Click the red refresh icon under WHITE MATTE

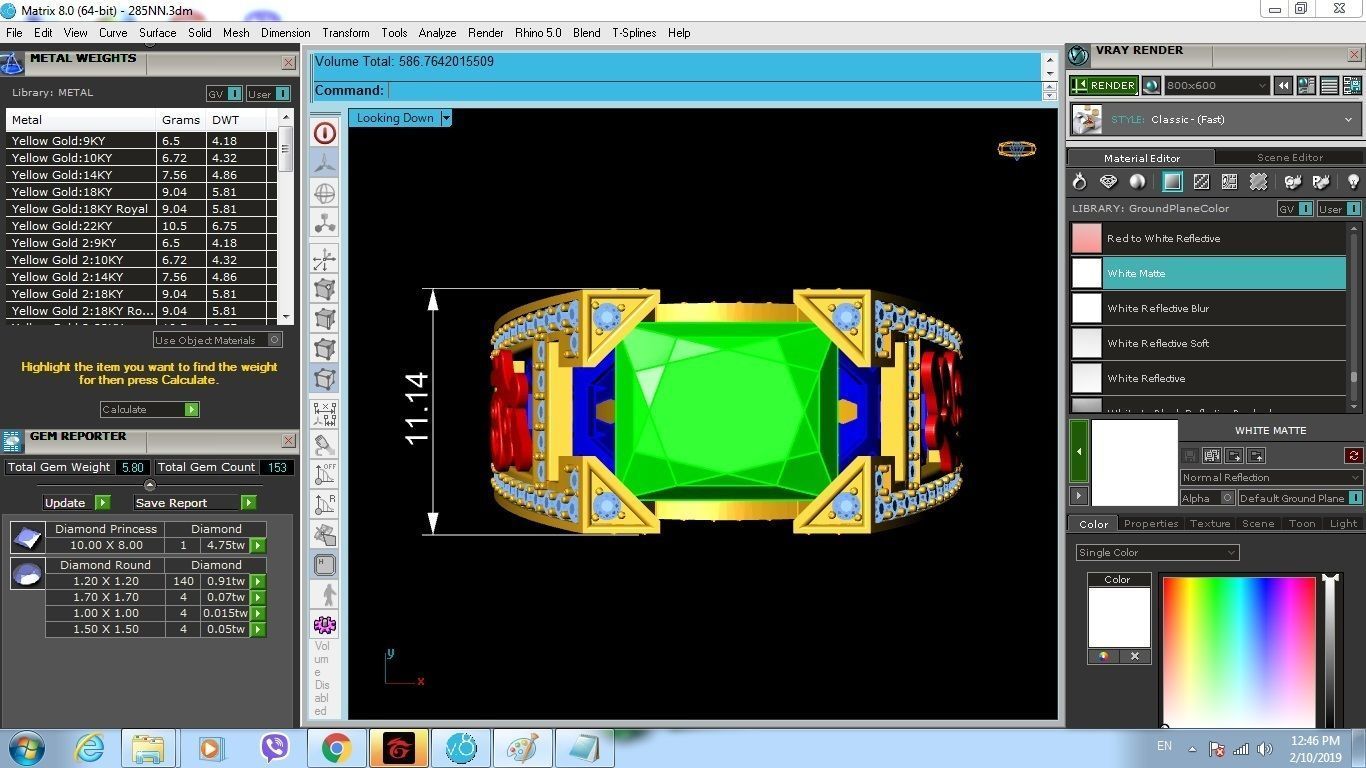1353,456
